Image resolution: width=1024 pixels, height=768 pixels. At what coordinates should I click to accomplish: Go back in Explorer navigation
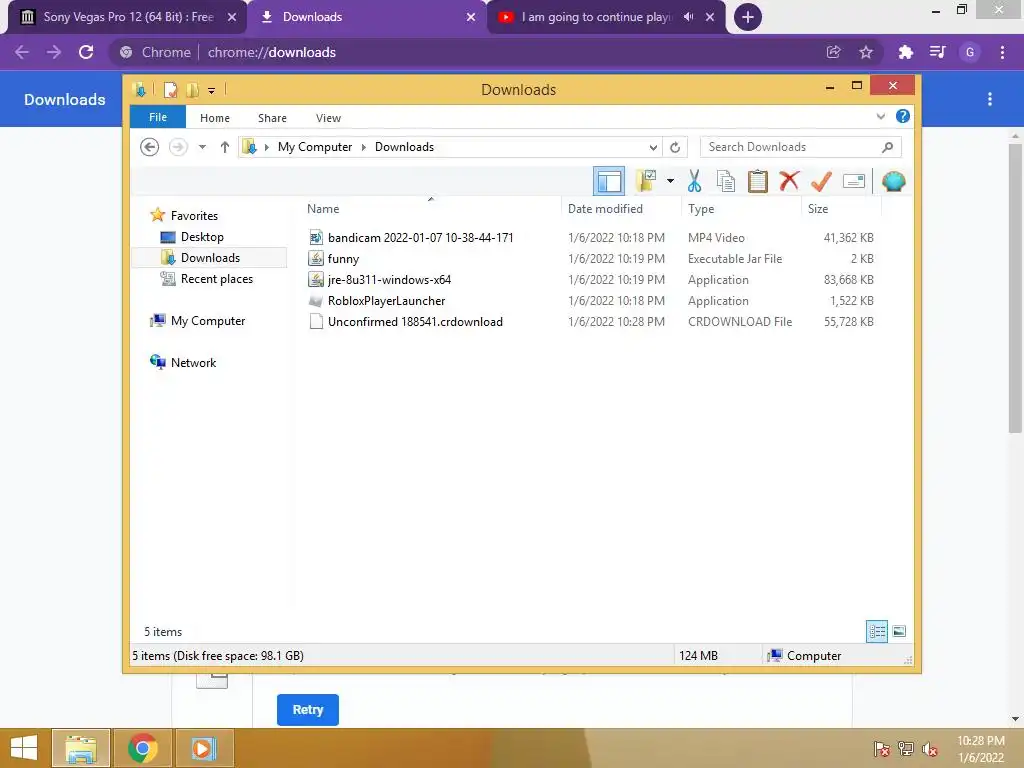click(150, 147)
